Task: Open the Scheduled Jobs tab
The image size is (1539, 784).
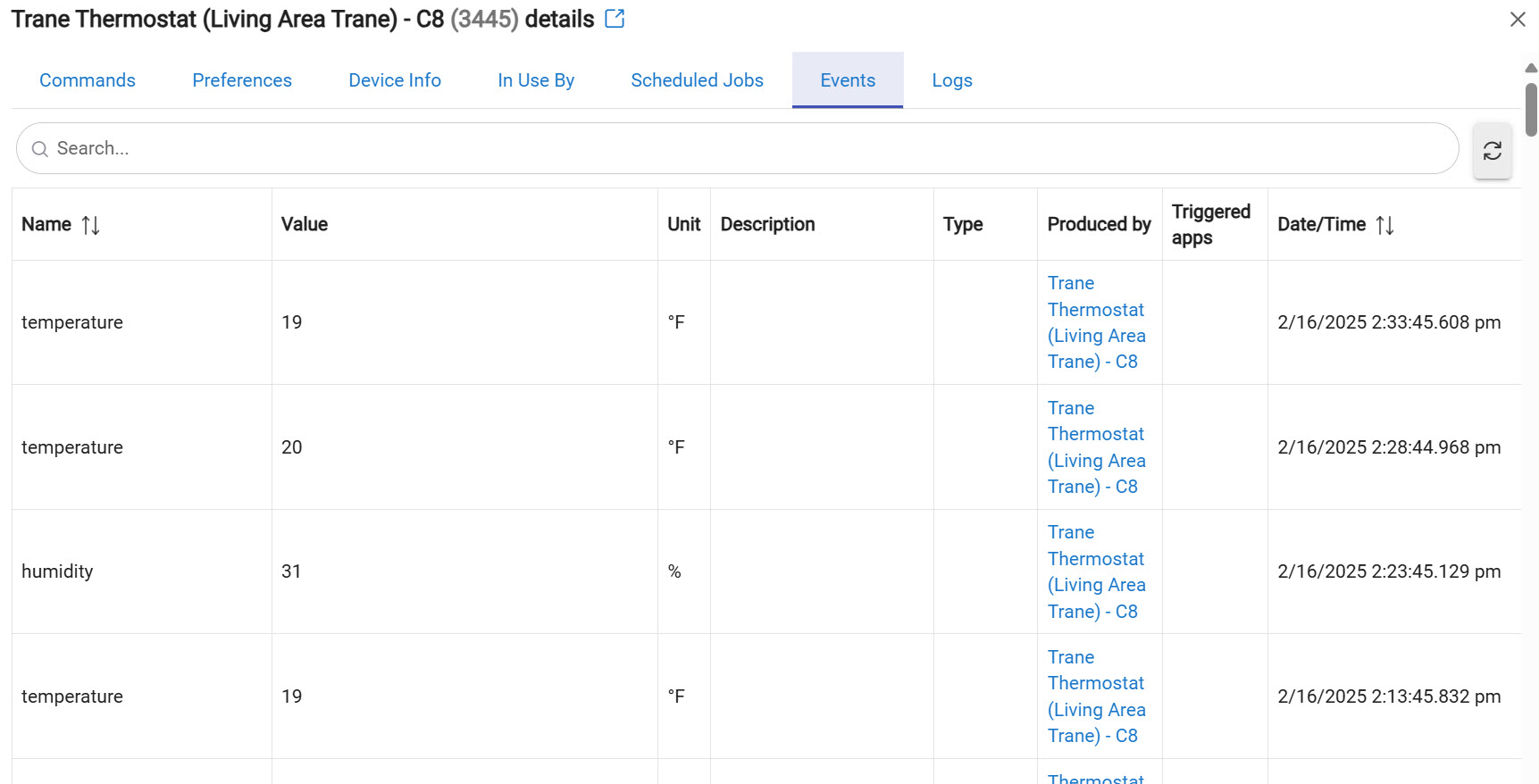Action: [697, 80]
